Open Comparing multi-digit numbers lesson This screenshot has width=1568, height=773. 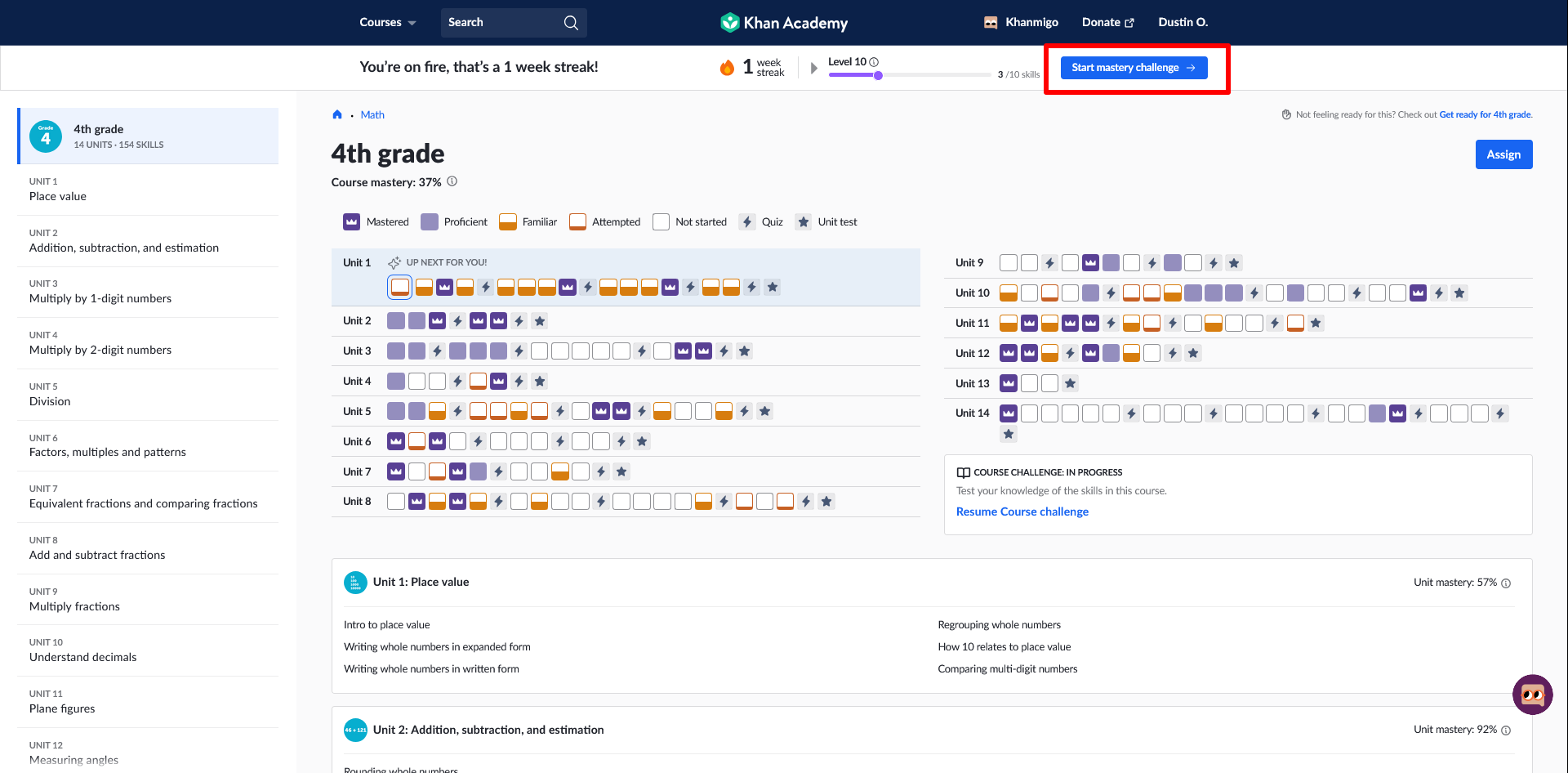pyautogui.click(x=1007, y=669)
